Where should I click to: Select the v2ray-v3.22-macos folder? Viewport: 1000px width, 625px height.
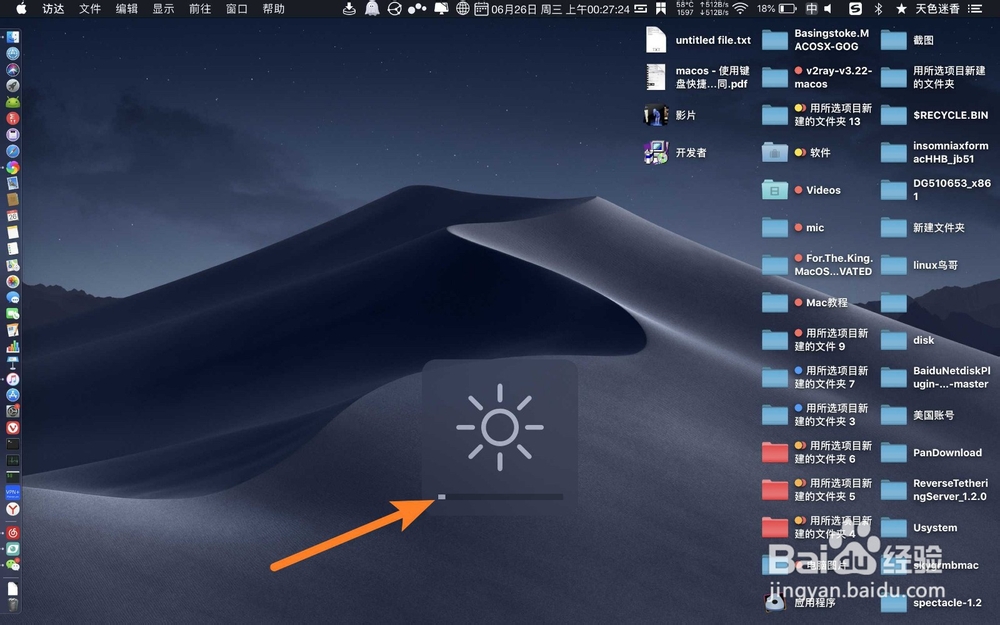775,78
